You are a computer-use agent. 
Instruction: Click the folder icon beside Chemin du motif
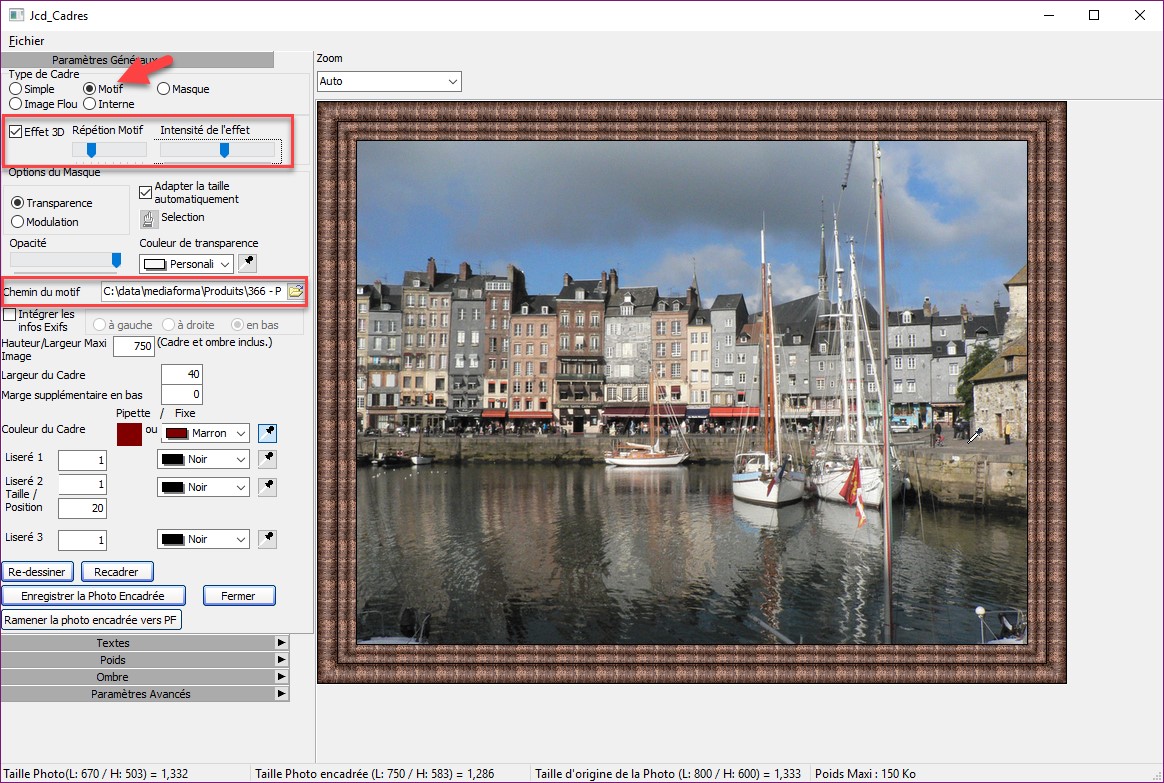click(295, 291)
